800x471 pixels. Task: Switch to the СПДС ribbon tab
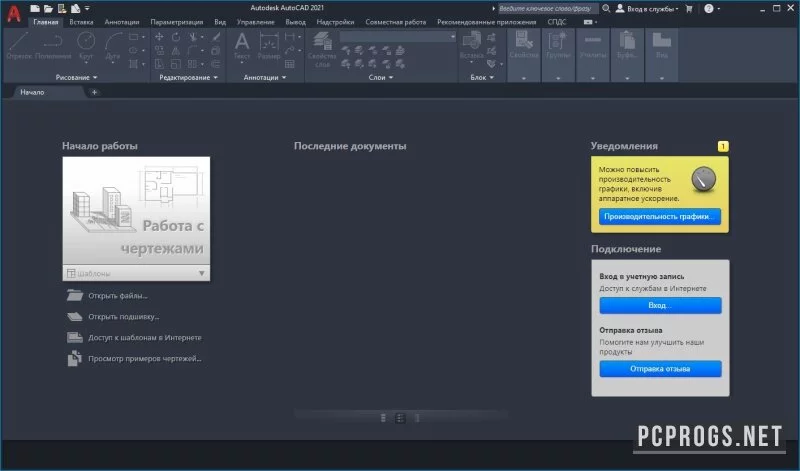pyautogui.click(x=557, y=22)
